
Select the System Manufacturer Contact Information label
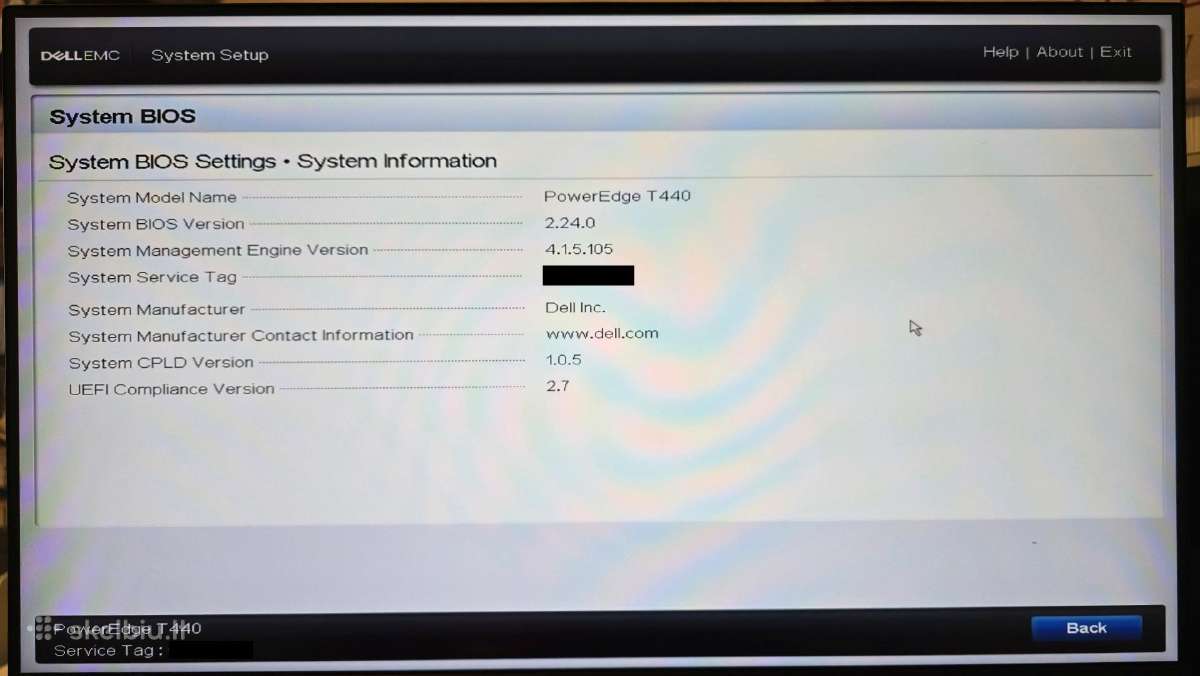pyautogui.click(x=241, y=336)
